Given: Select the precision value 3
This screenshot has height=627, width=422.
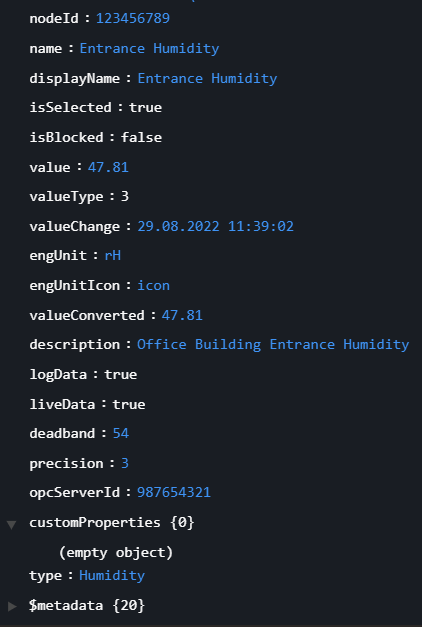Looking at the screenshot, I should pyautogui.click(x=125, y=463).
